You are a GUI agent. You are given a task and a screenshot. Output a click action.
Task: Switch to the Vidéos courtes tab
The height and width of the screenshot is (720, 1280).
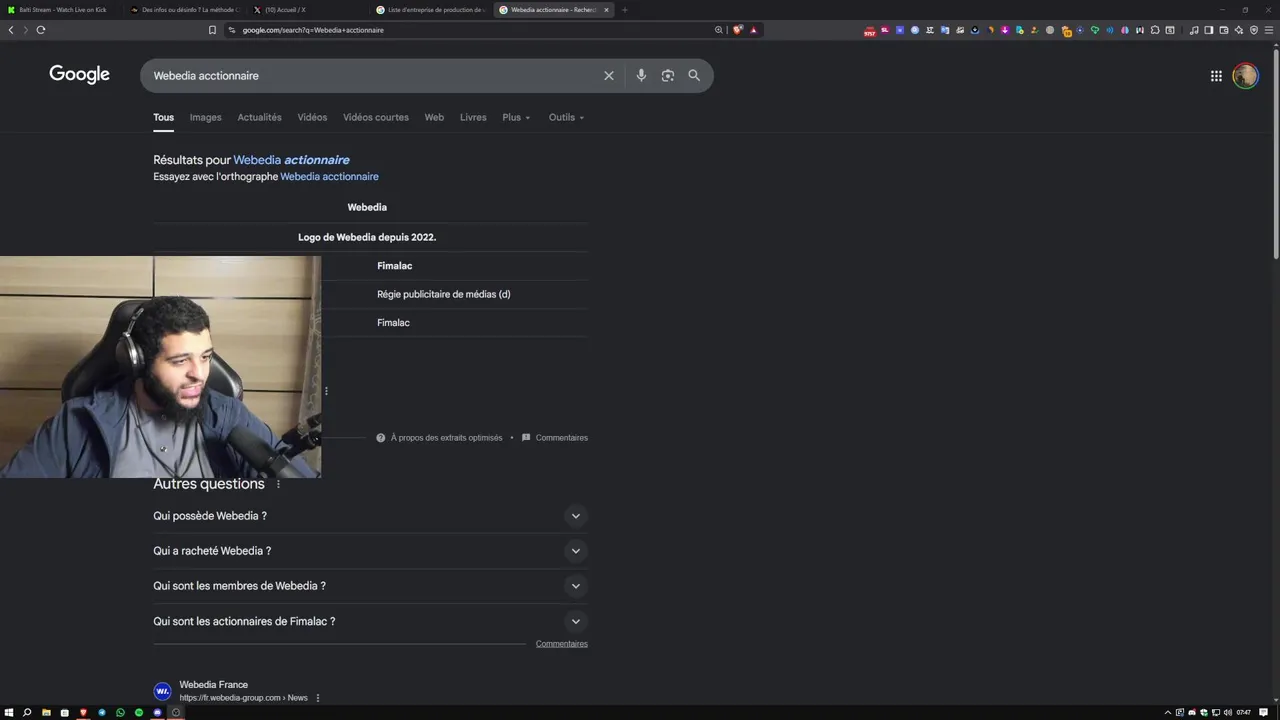[x=376, y=117]
